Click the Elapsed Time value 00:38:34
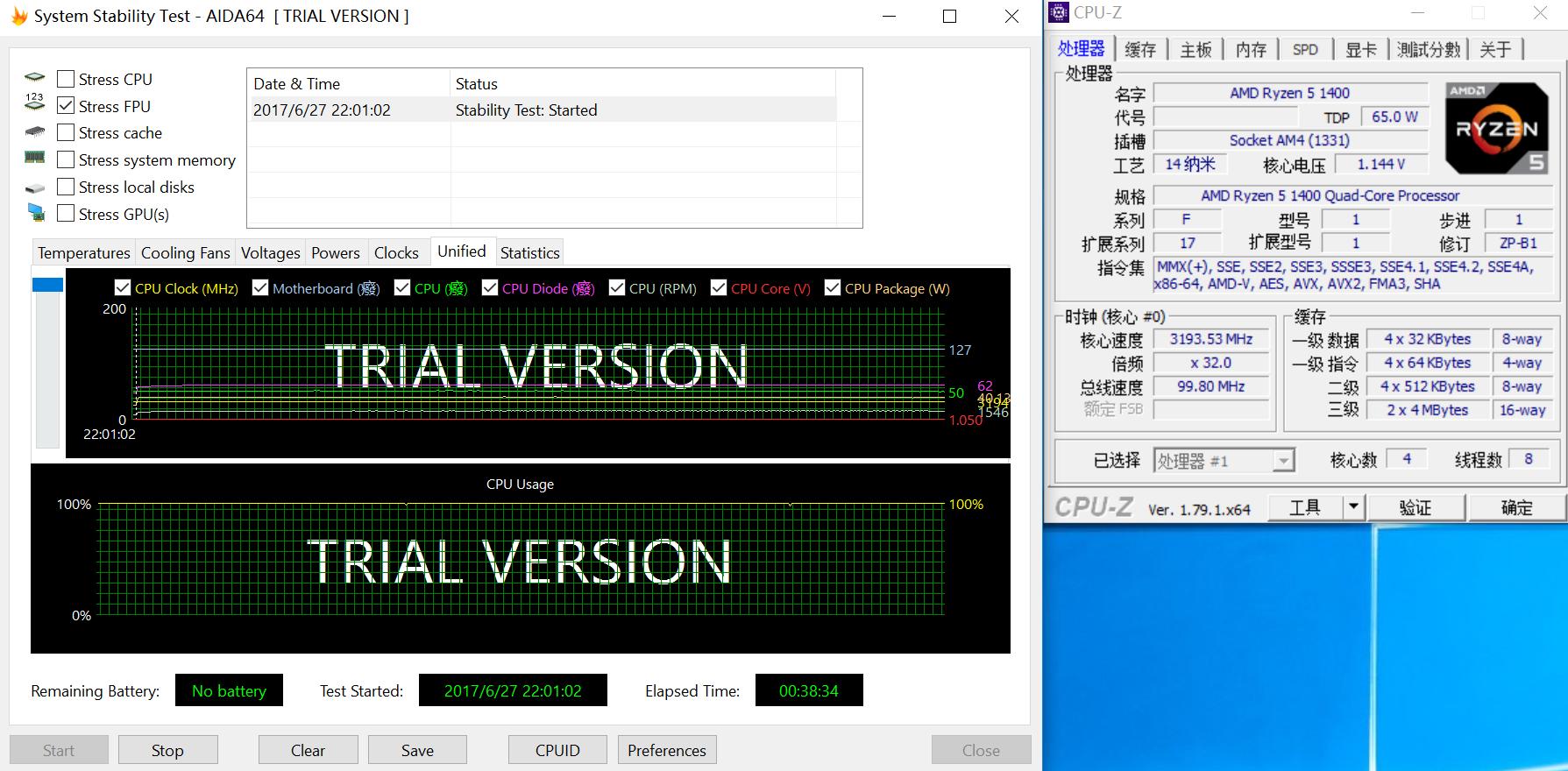 click(809, 690)
